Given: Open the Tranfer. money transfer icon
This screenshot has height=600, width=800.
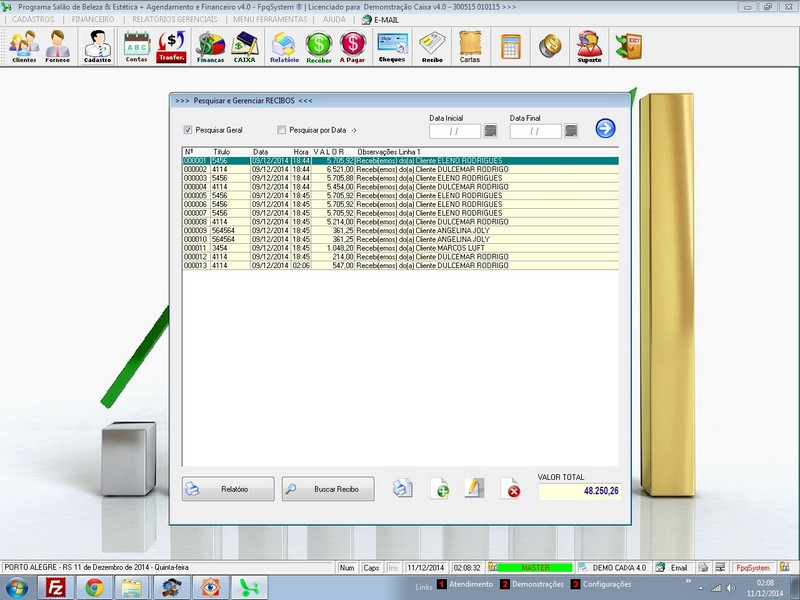Looking at the screenshot, I should click(171, 46).
